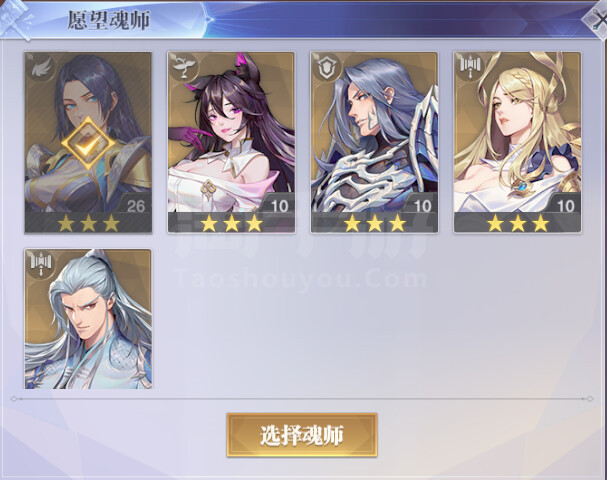Image resolution: width=607 pixels, height=480 pixels.
Task: Toggle the golden checkmark on the selected card
Action: pos(88,143)
